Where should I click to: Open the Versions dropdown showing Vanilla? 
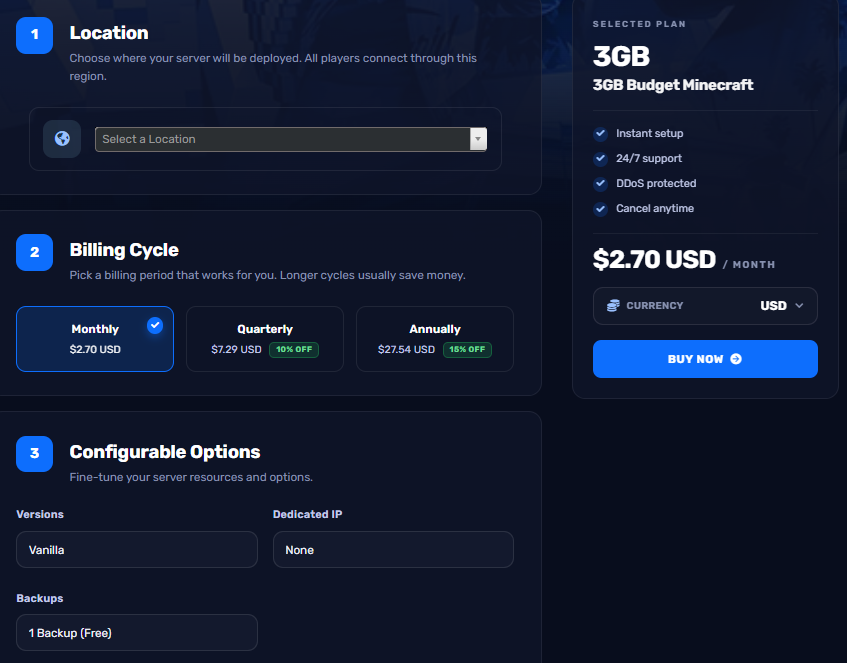pyautogui.click(x=137, y=550)
